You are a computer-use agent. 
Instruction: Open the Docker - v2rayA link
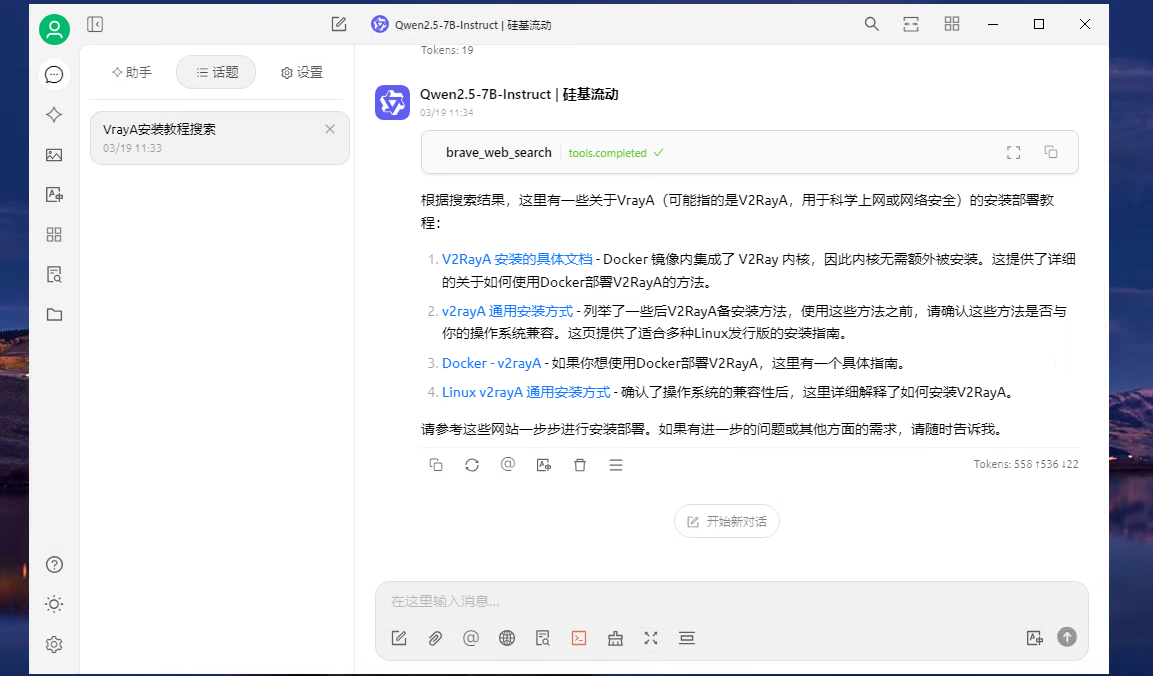pyautogui.click(x=491, y=363)
